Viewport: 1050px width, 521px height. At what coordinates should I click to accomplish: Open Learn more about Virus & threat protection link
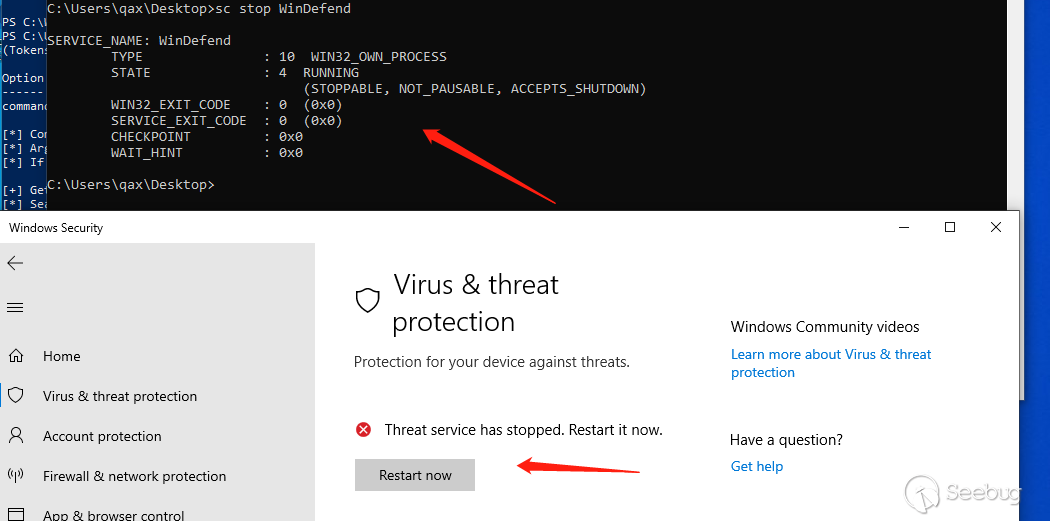[830, 363]
